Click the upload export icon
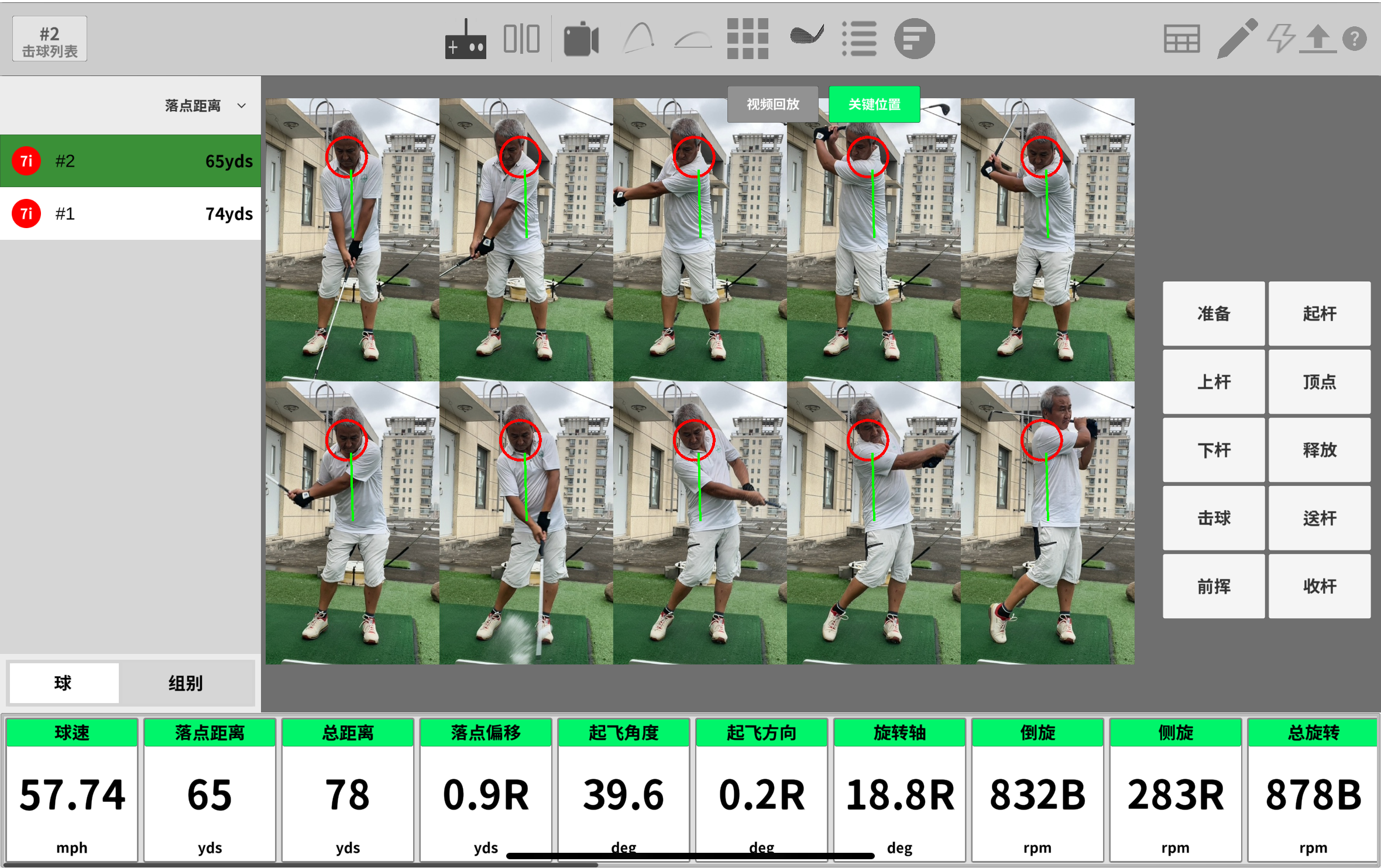This screenshot has height=868, width=1381. click(1318, 39)
